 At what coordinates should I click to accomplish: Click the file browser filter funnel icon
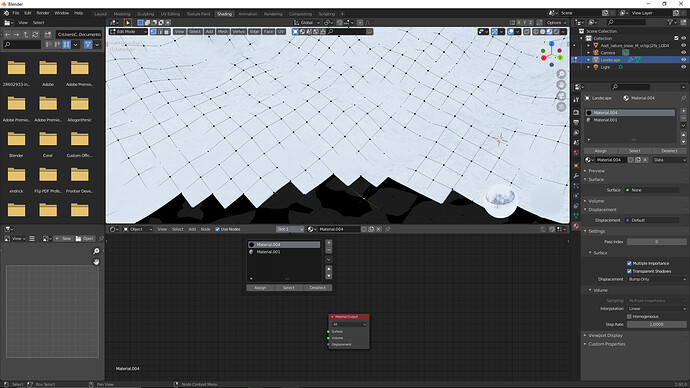88,44
